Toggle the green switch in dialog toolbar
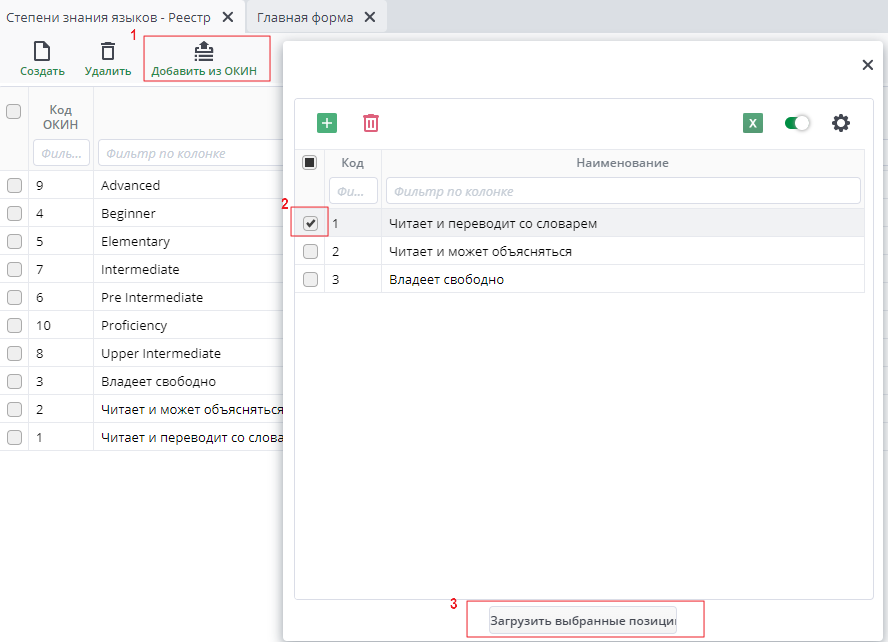The width and height of the screenshot is (888, 642). pyautogui.click(x=797, y=123)
